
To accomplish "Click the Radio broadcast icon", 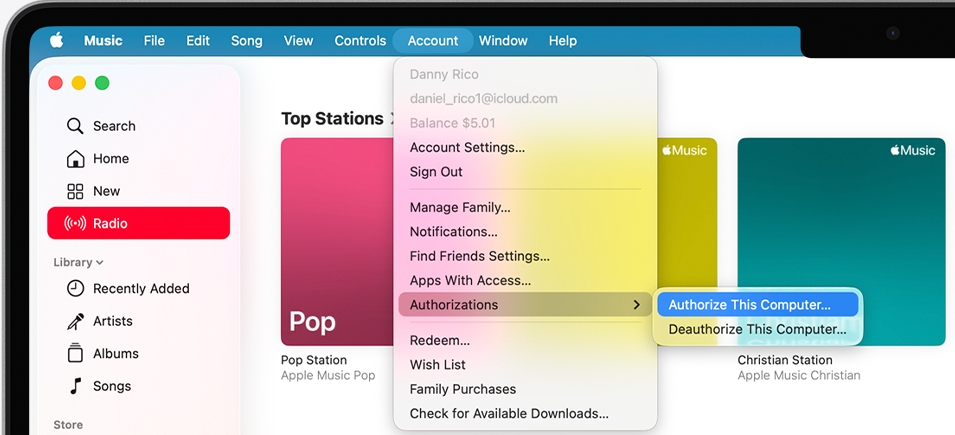I will point(75,224).
